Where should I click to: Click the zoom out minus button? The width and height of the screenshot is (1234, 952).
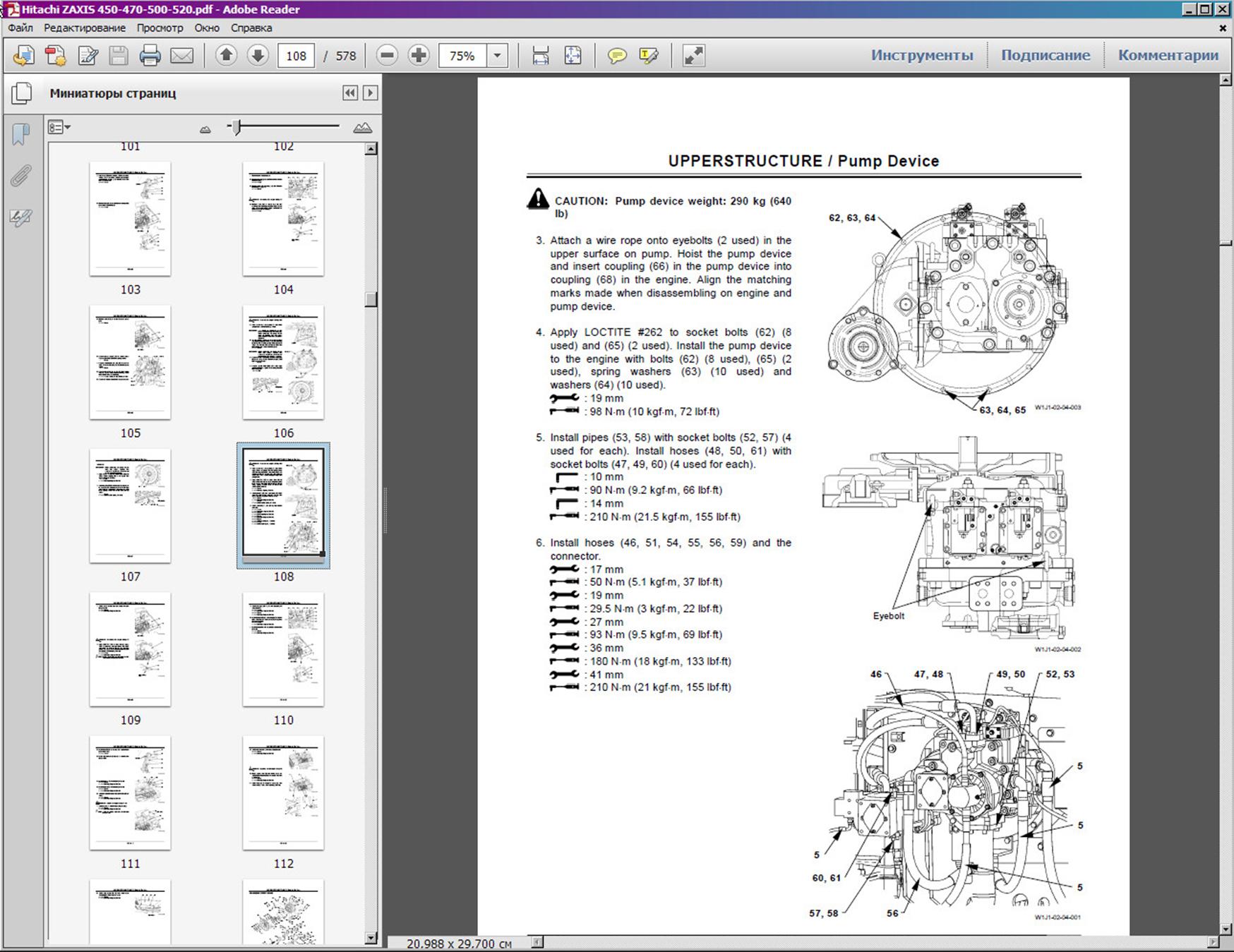coord(387,55)
